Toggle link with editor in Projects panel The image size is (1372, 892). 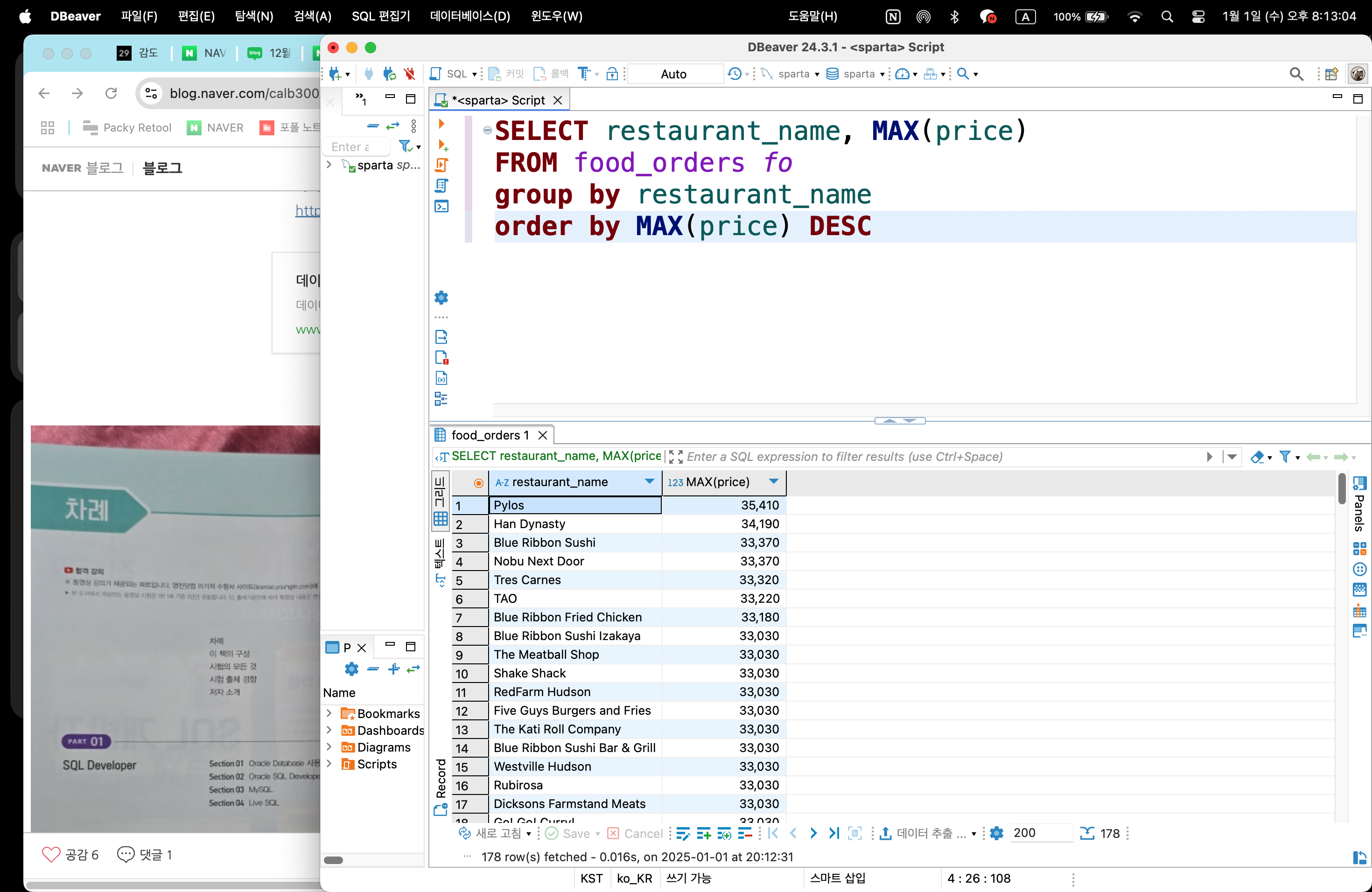(x=413, y=669)
